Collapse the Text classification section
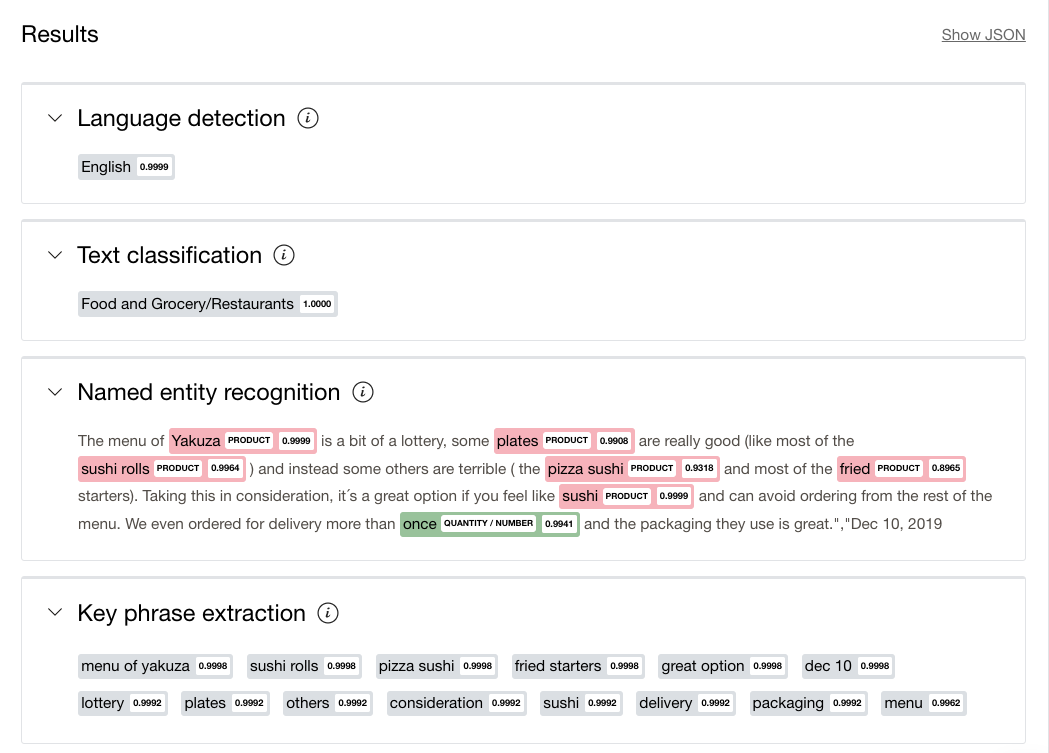This screenshot has width=1049, height=753. pyautogui.click(x=56, y=255)
